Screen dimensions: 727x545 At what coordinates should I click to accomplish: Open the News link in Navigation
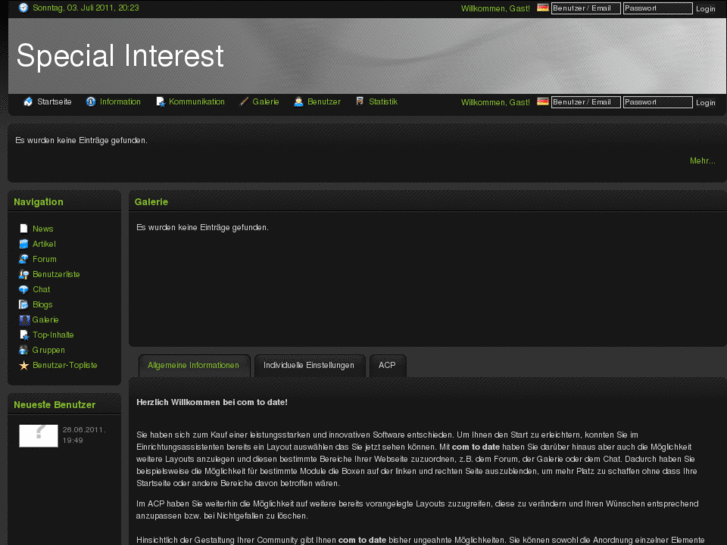[43, 229]
